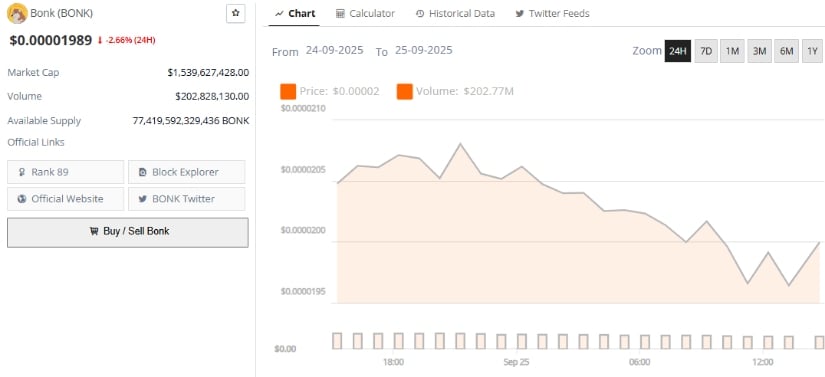Open the From date 24-09-2025 picker
The image size is (825, 377).
[x=335, y=50]
